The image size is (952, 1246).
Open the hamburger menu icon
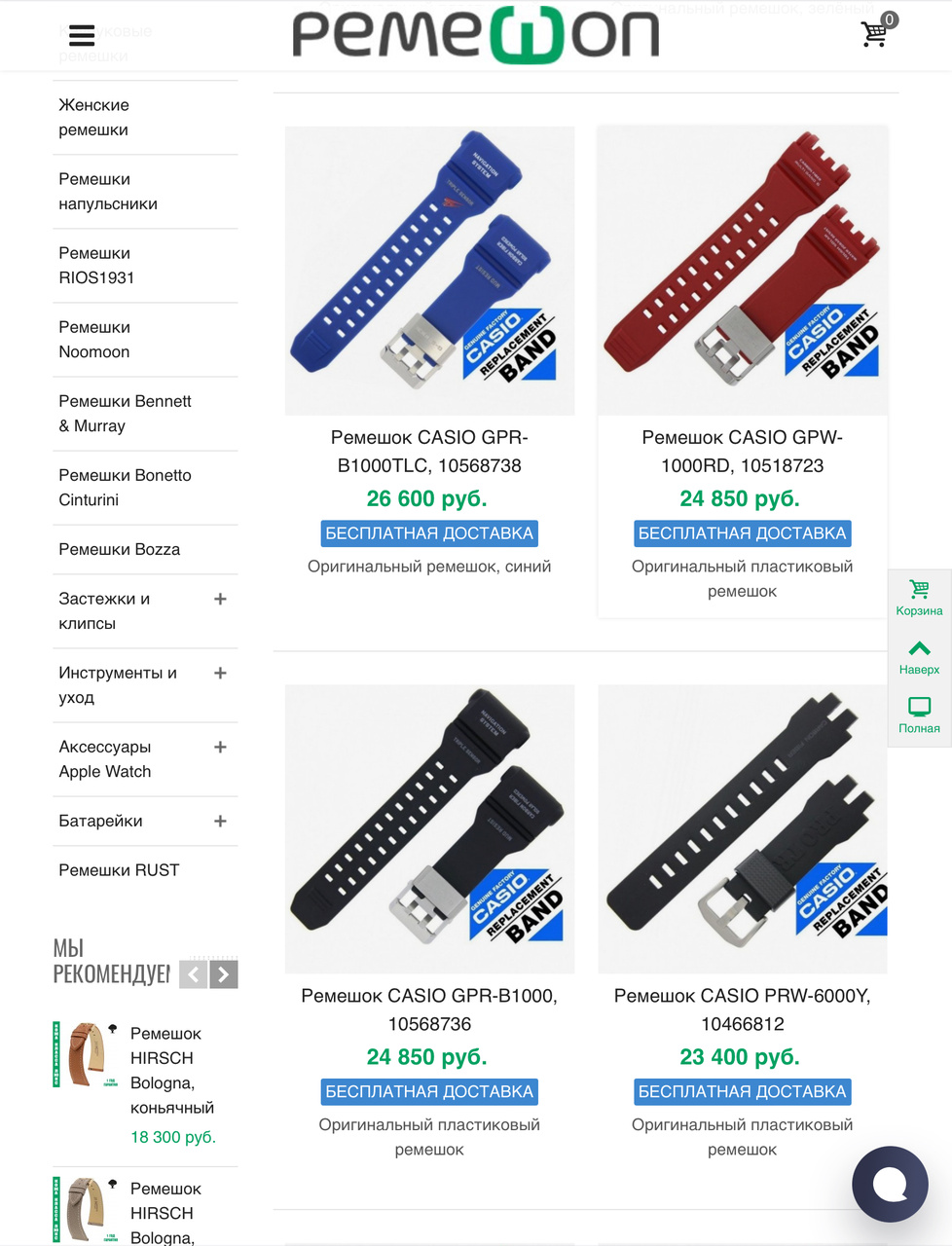(x=82, y=35)
